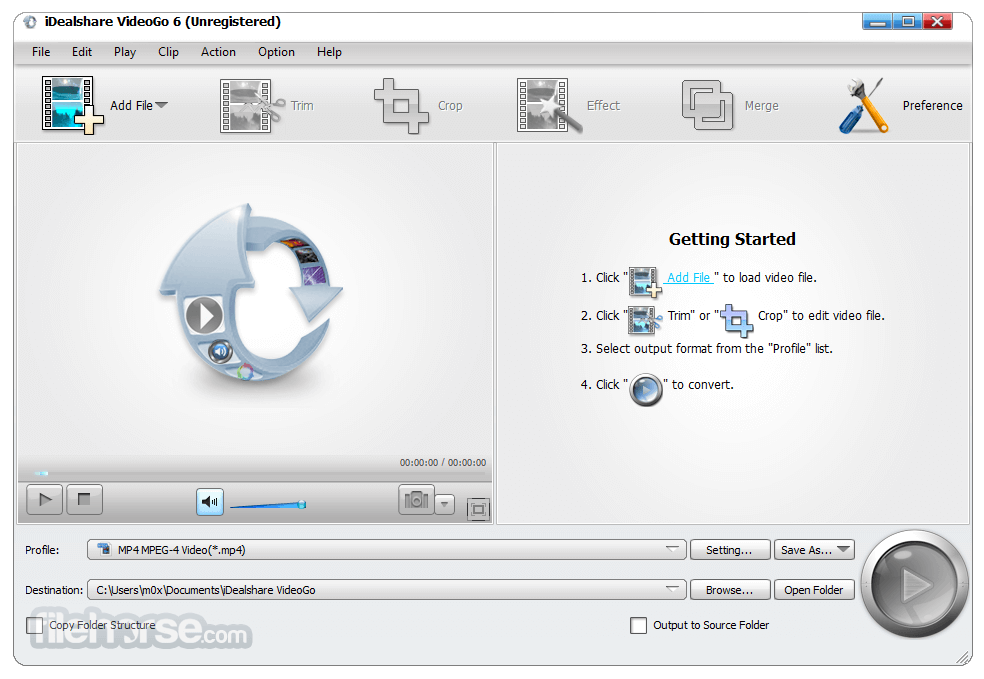
Task: Open the Edit menu
Action: [82, 52]
